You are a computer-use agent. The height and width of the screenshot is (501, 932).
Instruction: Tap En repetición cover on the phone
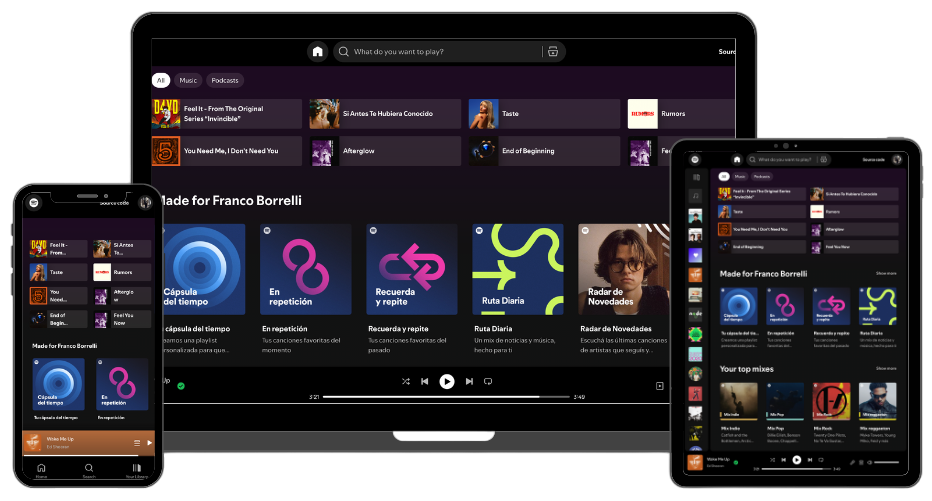[x=122, y=384]
